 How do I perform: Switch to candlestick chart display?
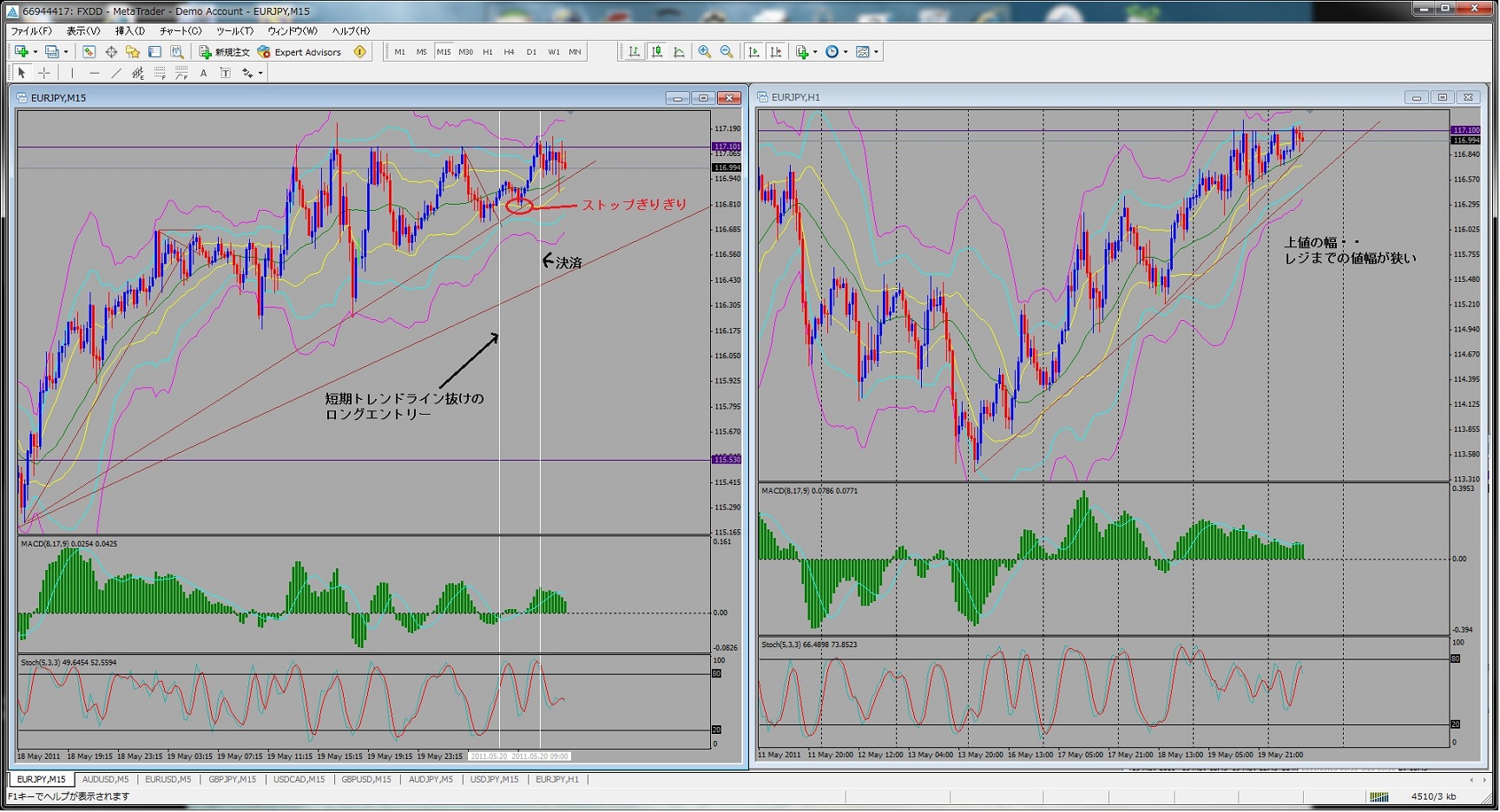pos(657,52)
